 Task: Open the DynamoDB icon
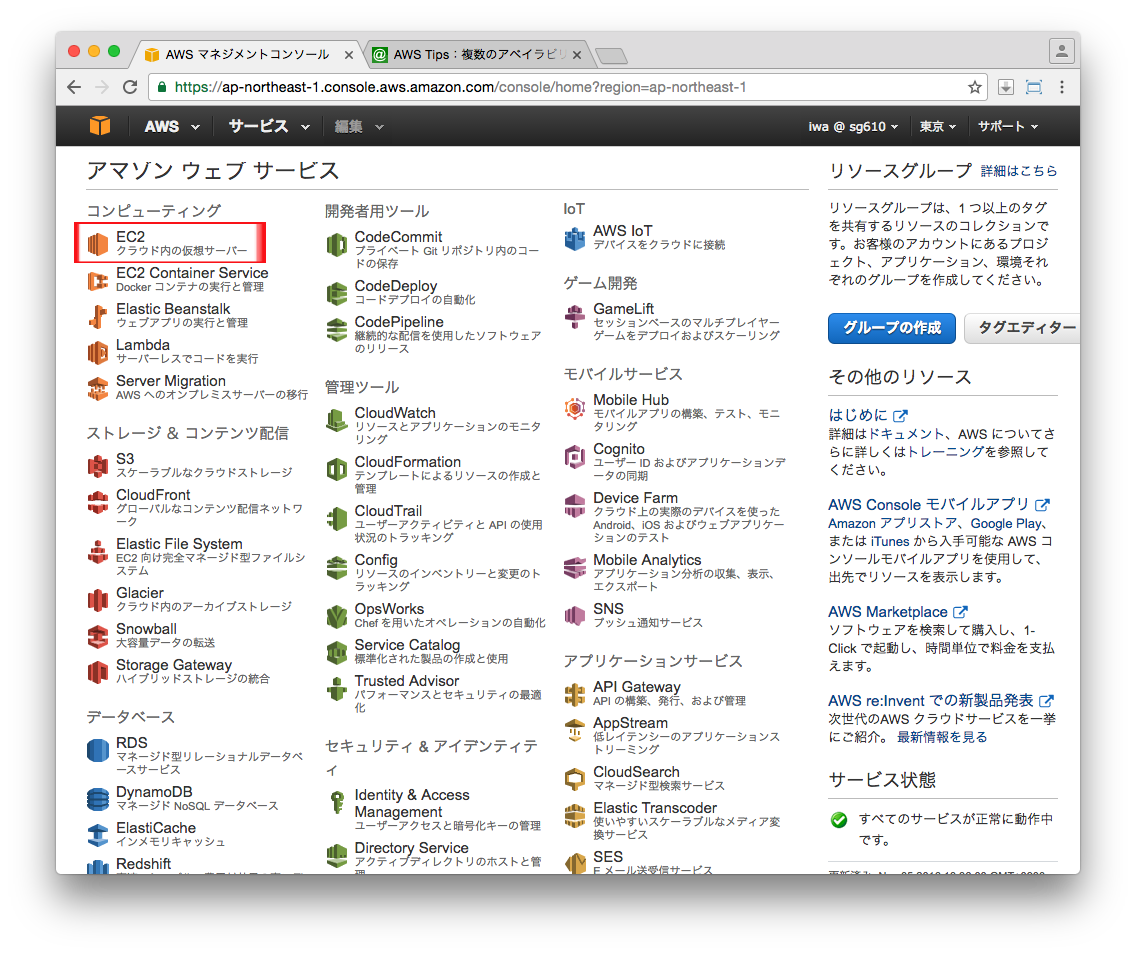pos(98,800)
